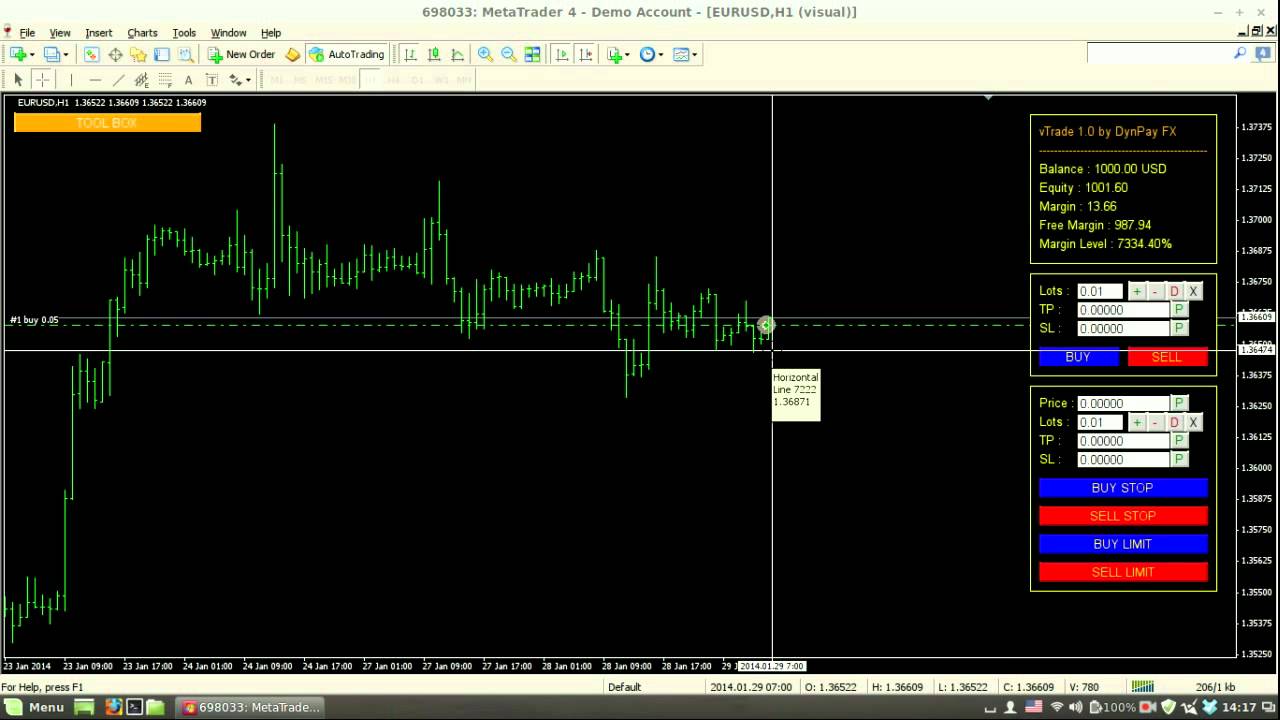The image size is (1280, 720).
Task: Expand indicators list dropdown arrow
Action: (628, 55)
